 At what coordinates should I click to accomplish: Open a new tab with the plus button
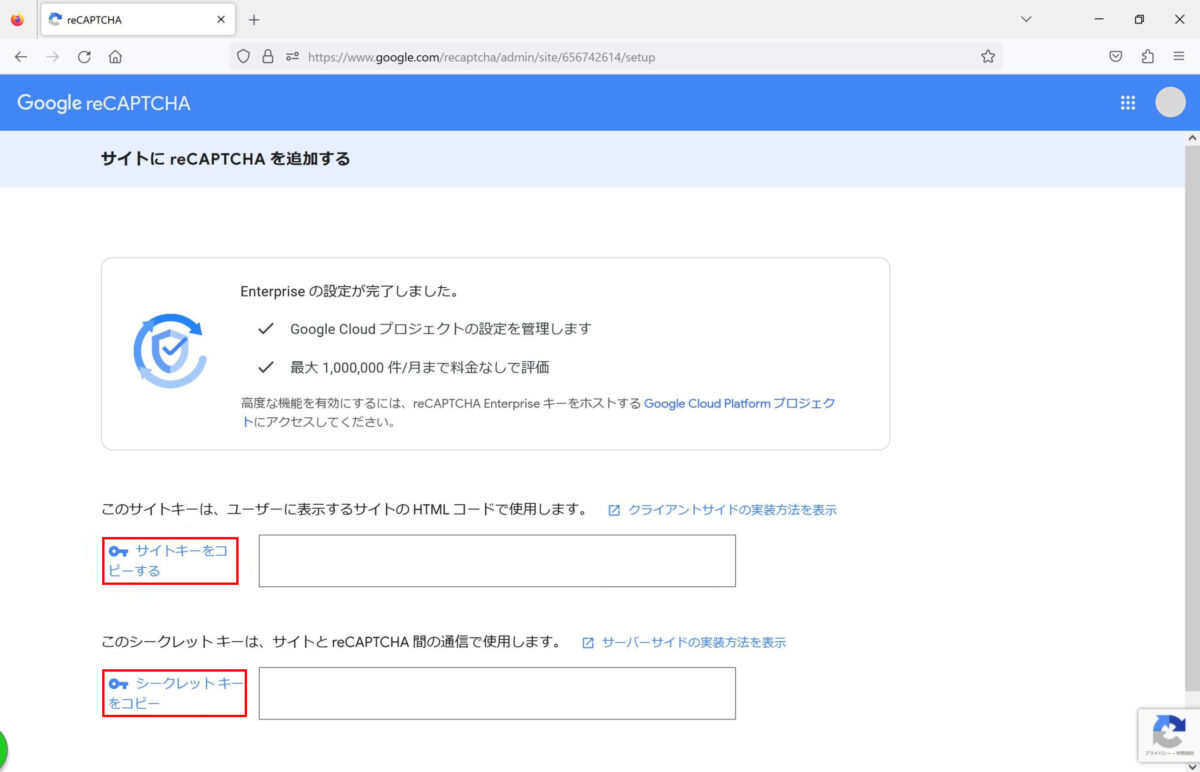click(254, 20)
